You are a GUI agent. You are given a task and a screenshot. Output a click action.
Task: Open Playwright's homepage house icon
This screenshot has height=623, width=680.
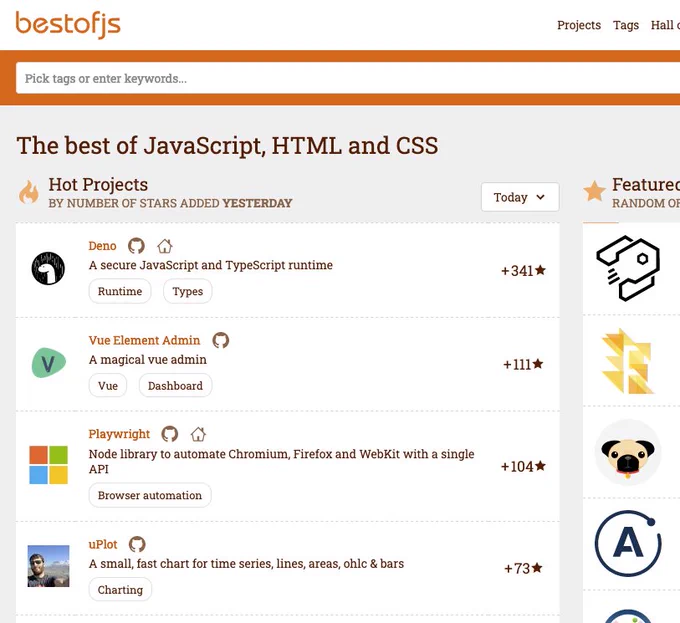pyautogui.click(x=198, y=434)
